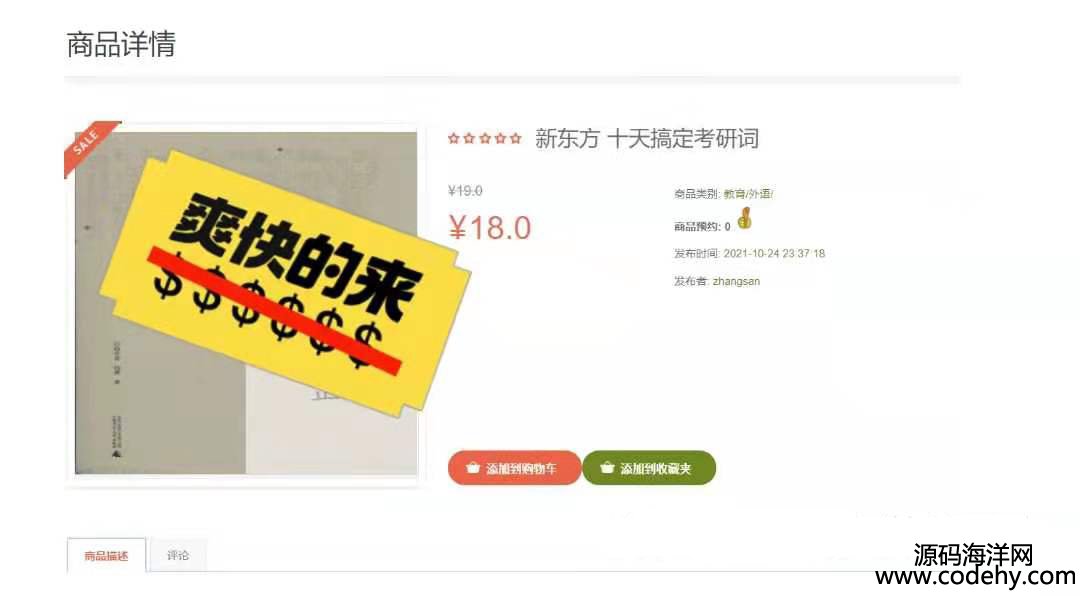Image resolution: width=1080 pixels, height=596 pixels.
Task: Click the thumbs-up icon beside 商品预约
Action: click(745, 218)
